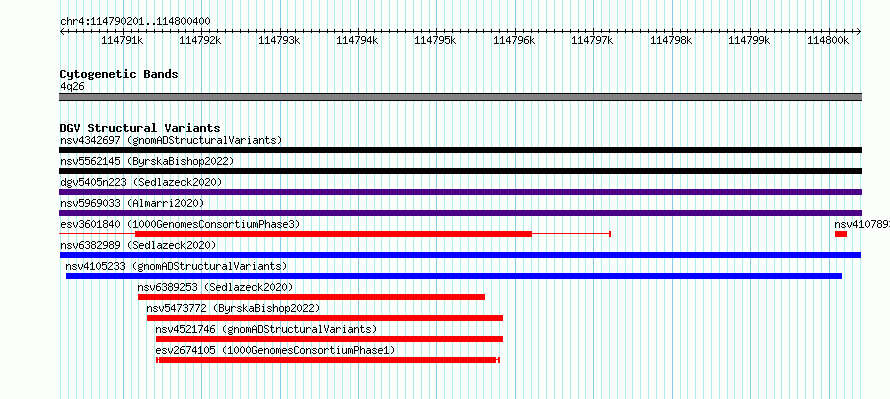The height and width of the screenshot is (399, 890).
Task: Select the red bar under nsv5473772
Action: point(325,318)
